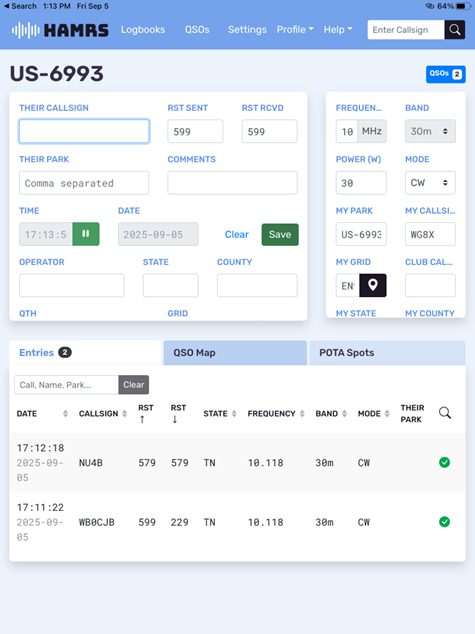
Task: Click the Frequency MHz field
Action: point(347,131)
